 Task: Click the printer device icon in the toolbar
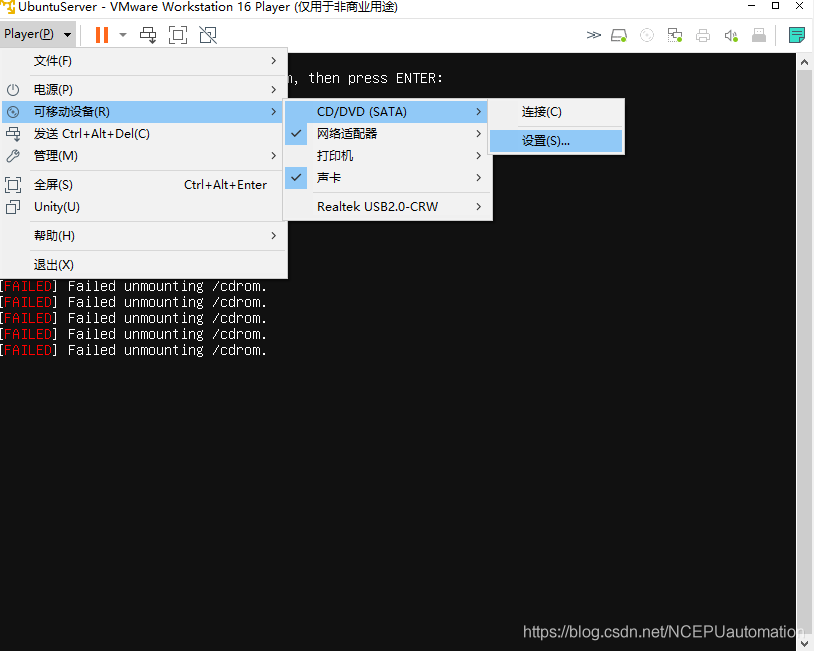(x=703, y=35)
